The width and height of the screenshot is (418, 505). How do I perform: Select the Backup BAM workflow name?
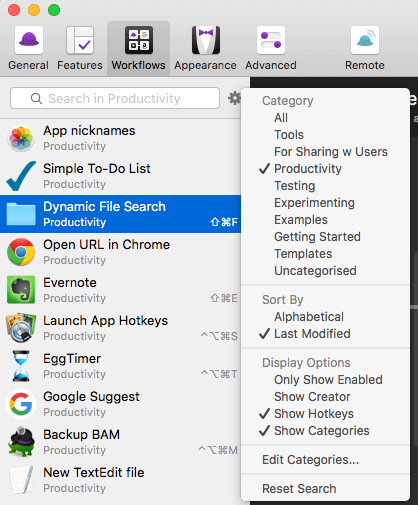coord(82,435)
